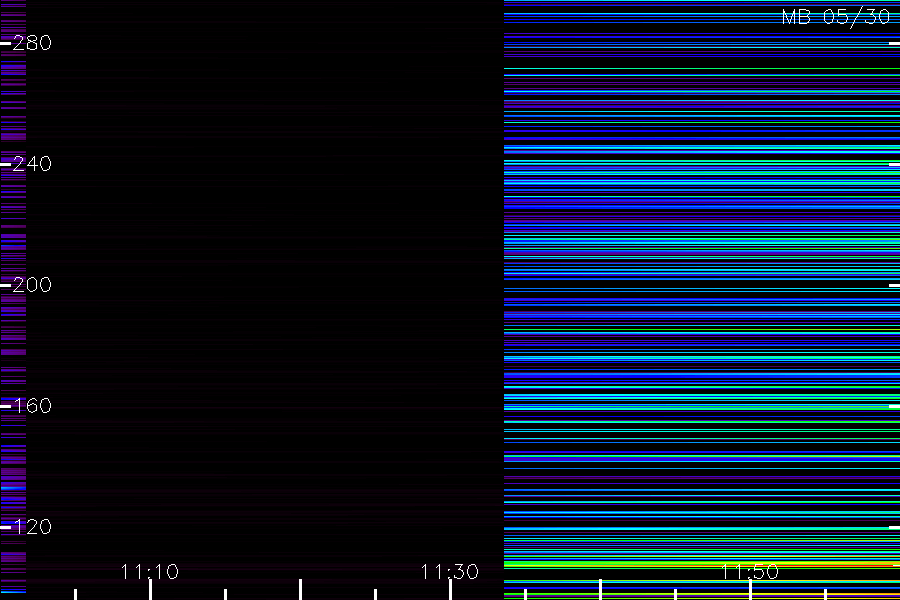The height and width of the screenshot is (600, 900).
Task: Click the 200 frequency axis label
Action: pos(32,285)
